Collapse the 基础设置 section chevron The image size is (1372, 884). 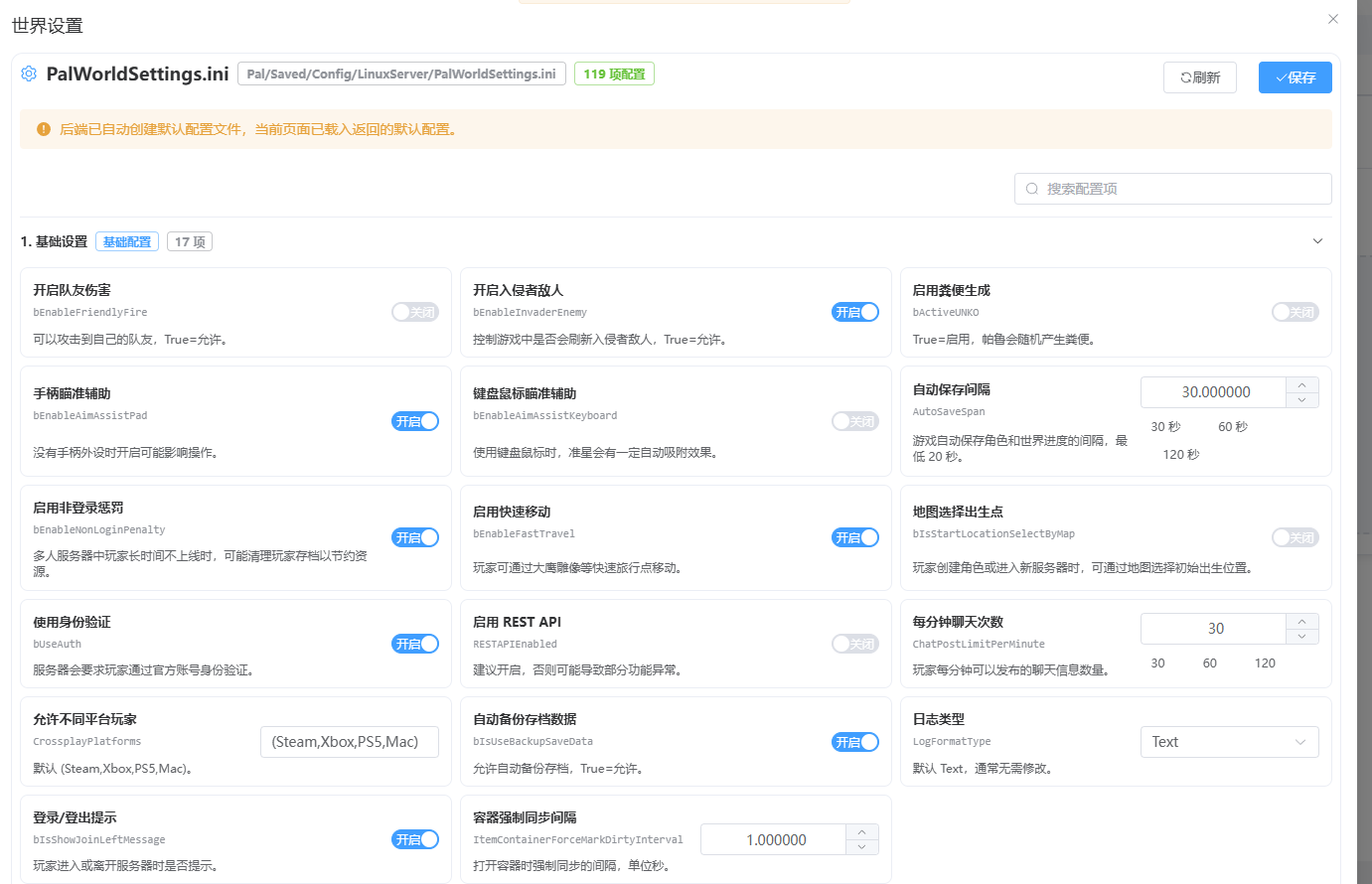(1318, 241)
